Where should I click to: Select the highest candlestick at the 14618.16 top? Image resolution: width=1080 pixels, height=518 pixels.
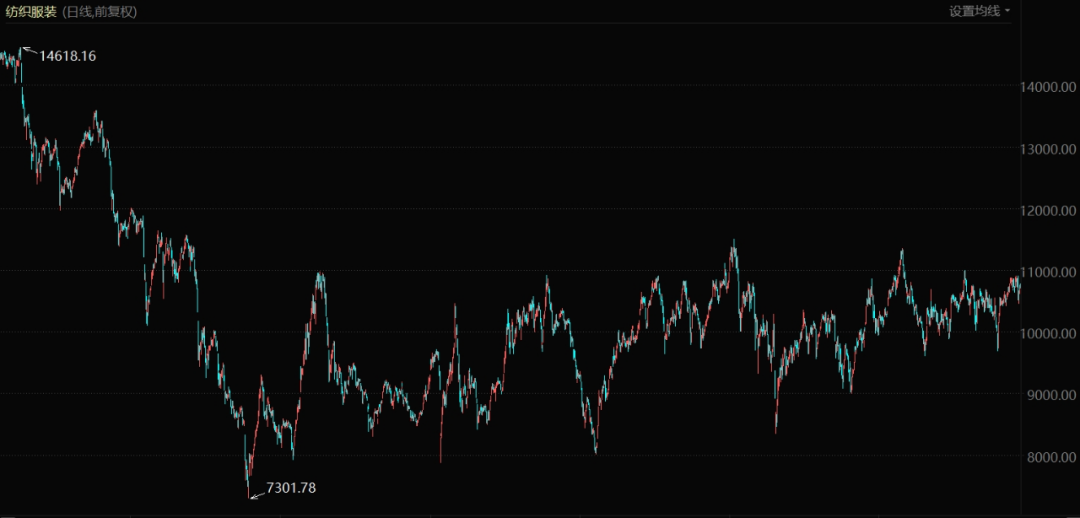pos(21,55)
